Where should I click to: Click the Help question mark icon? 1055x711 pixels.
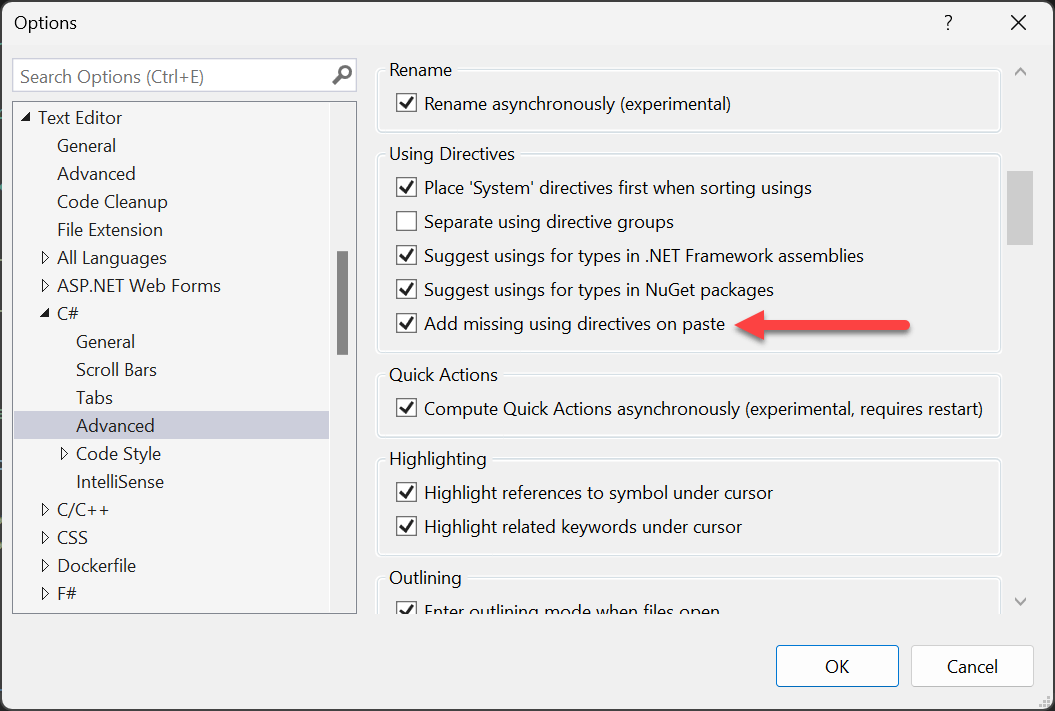(x=946, y=23)
